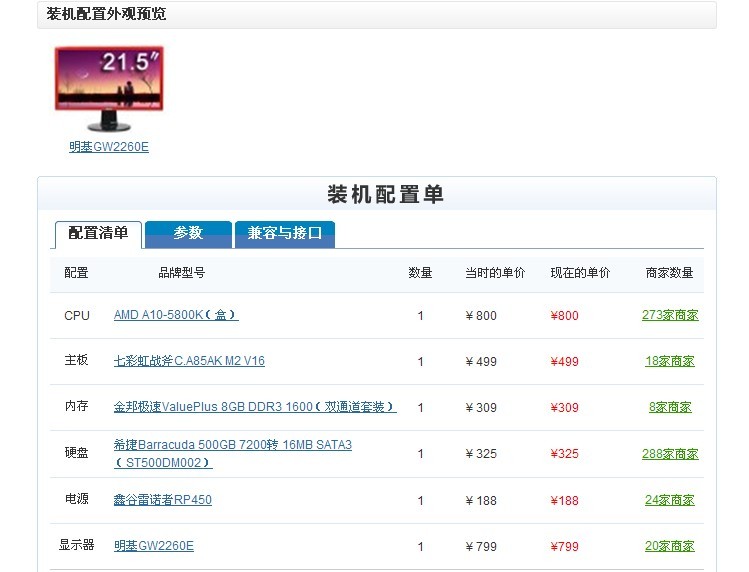Click the black ¥ 309 original price
The image size is (749, 572).
tap(481, 407)
